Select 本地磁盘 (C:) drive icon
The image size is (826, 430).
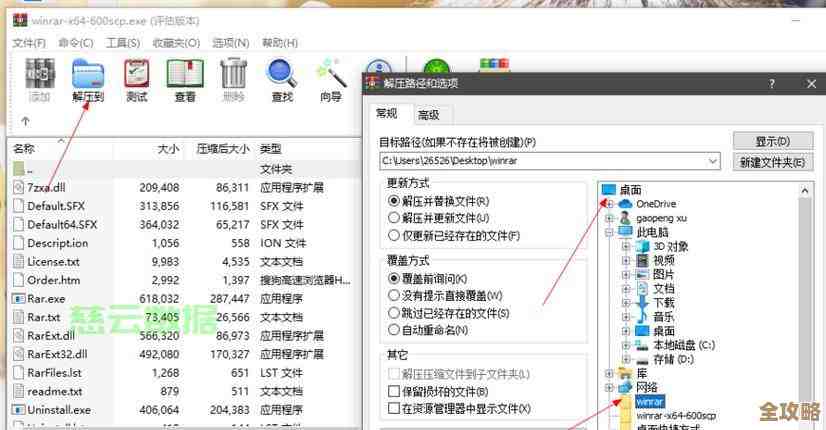(642, 345)
